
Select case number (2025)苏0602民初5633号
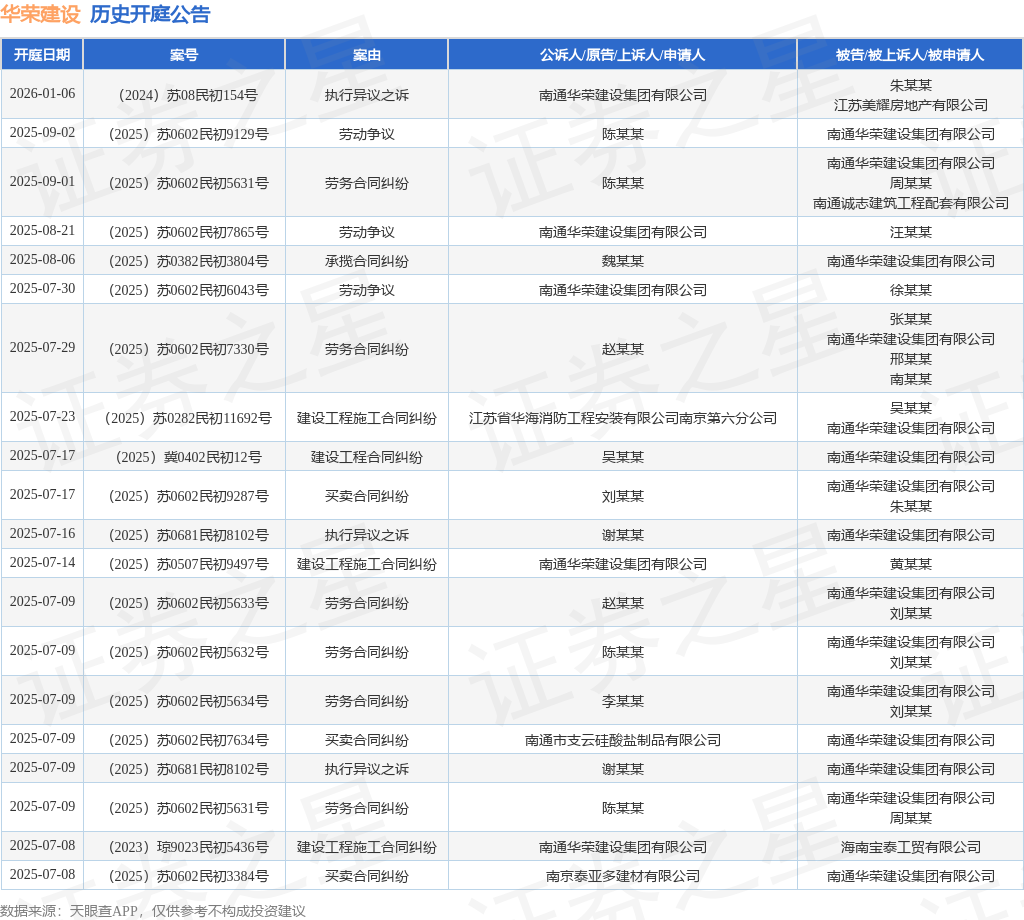coord(188,603)
